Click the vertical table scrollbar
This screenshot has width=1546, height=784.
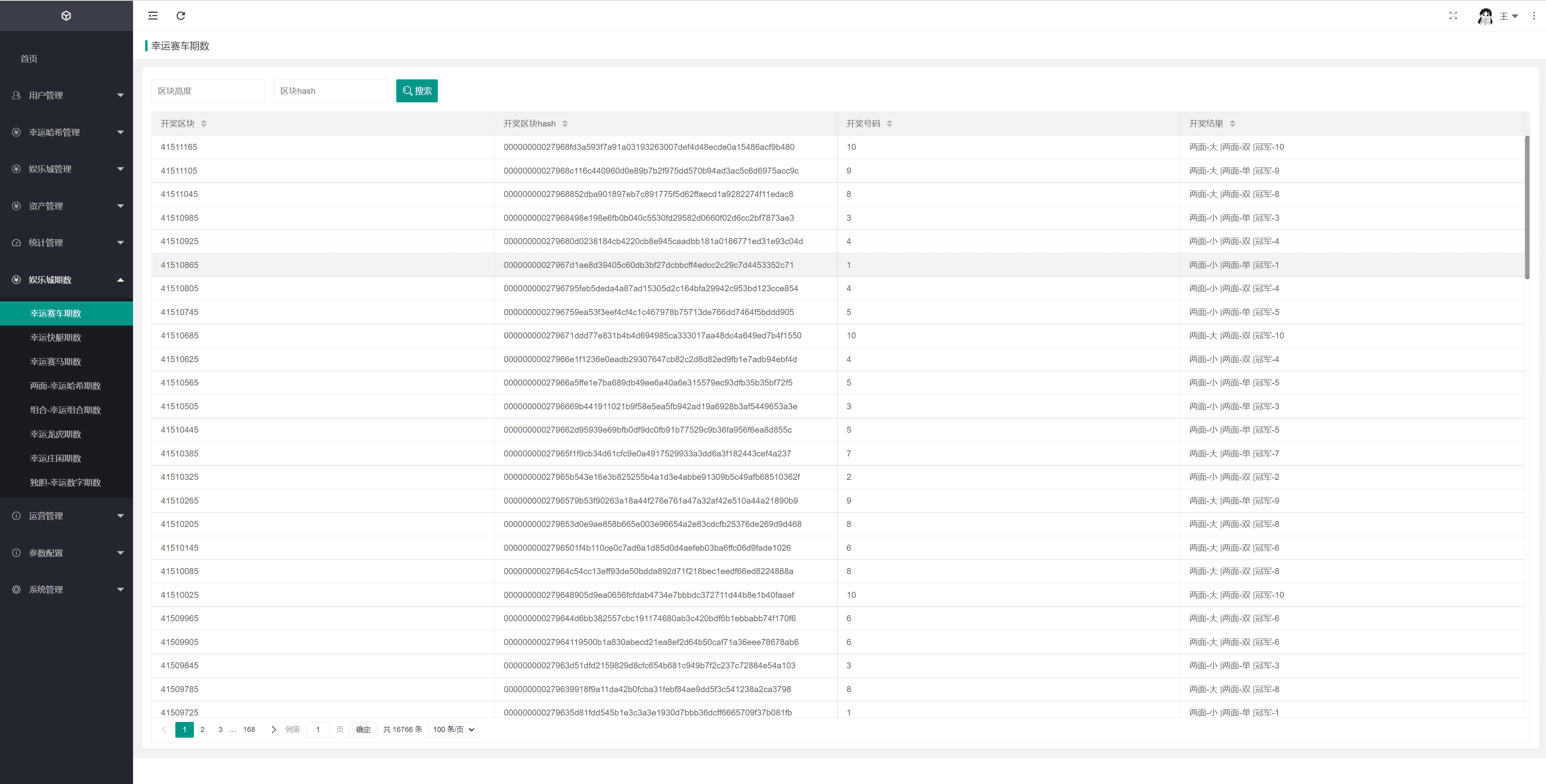(1527, 207)
